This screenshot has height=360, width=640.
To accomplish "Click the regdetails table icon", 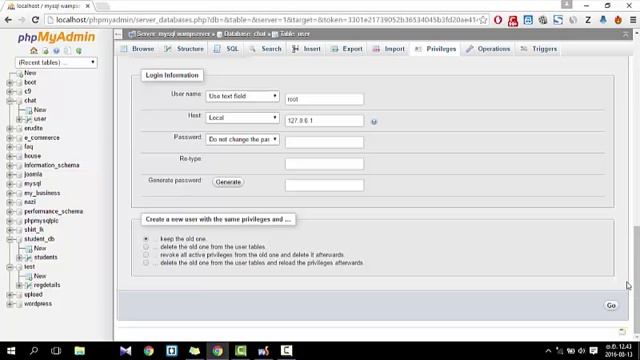I will pos(28,285).
